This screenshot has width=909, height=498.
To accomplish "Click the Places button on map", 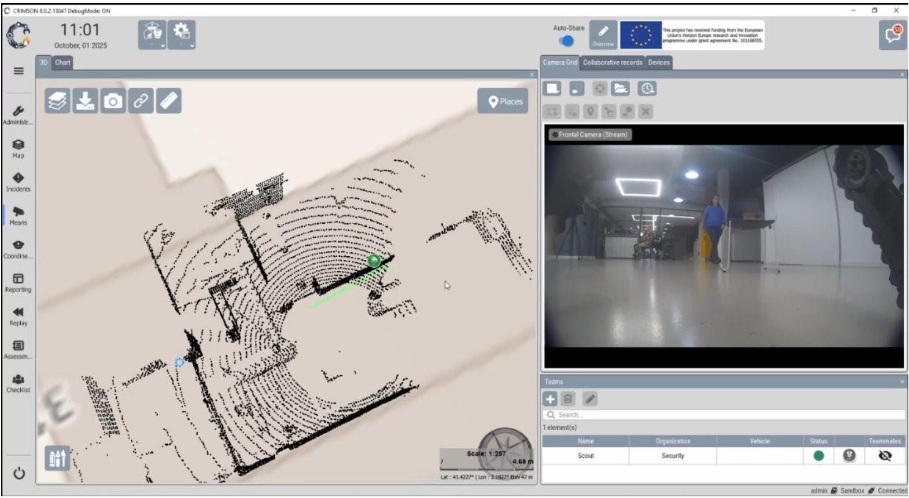I will pos(502,101).
